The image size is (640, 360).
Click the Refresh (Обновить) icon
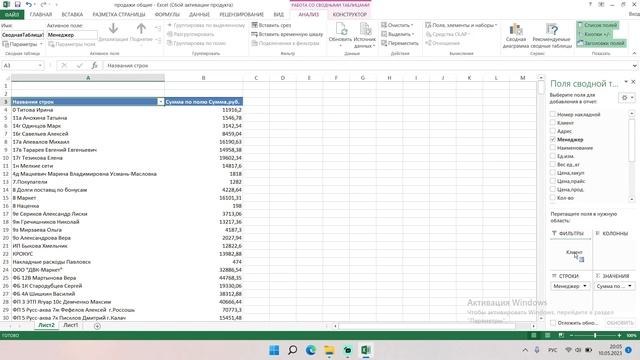[x=340, y=29]
